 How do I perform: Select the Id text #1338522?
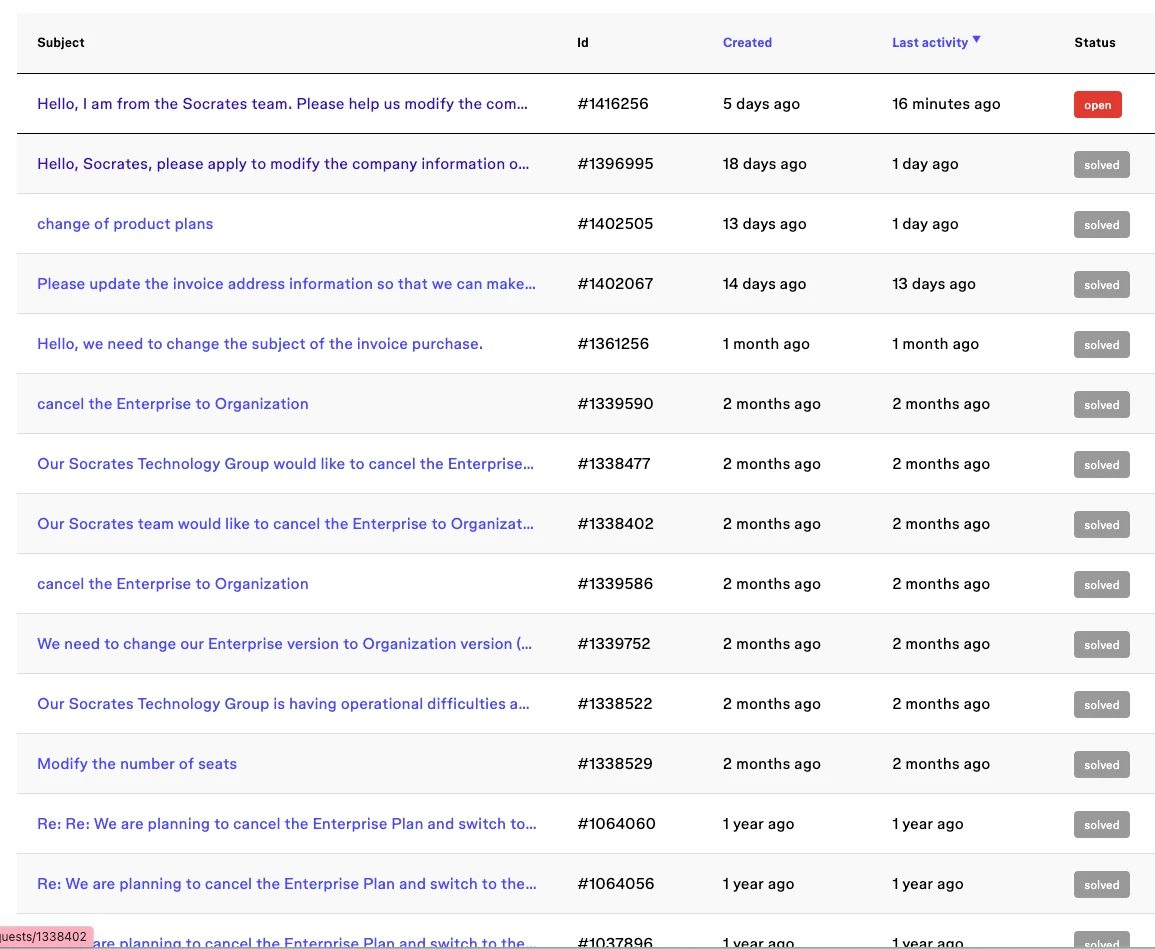click(615, 704)
